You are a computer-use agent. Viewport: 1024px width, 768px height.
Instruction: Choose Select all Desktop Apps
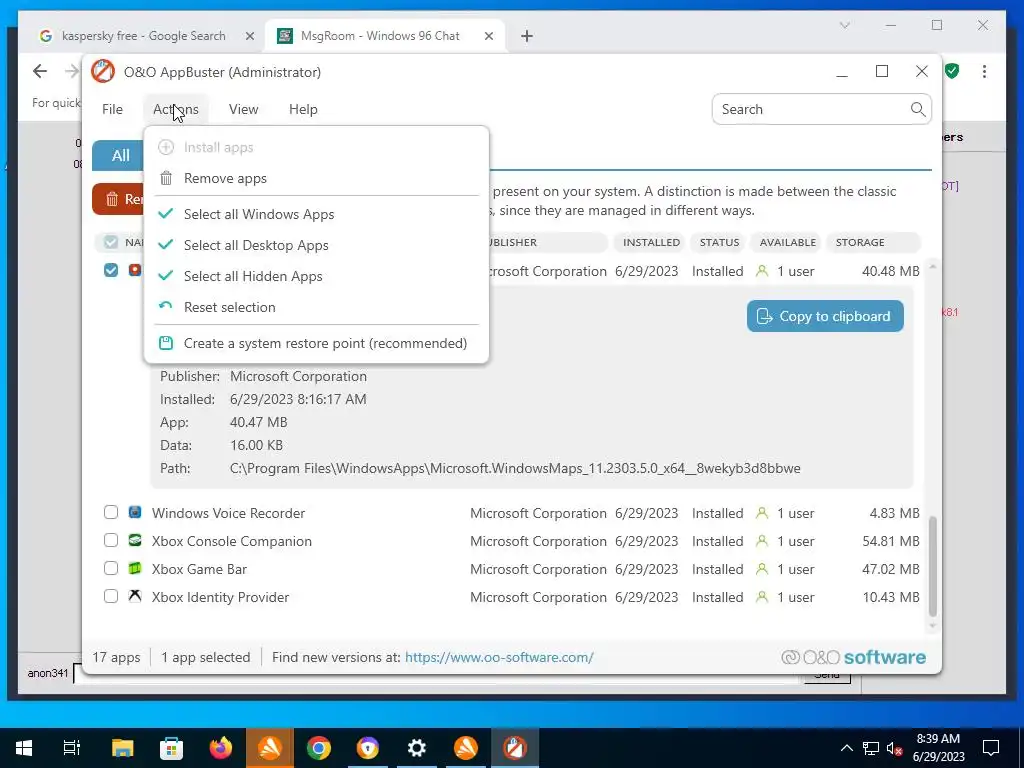click(316, 245)
